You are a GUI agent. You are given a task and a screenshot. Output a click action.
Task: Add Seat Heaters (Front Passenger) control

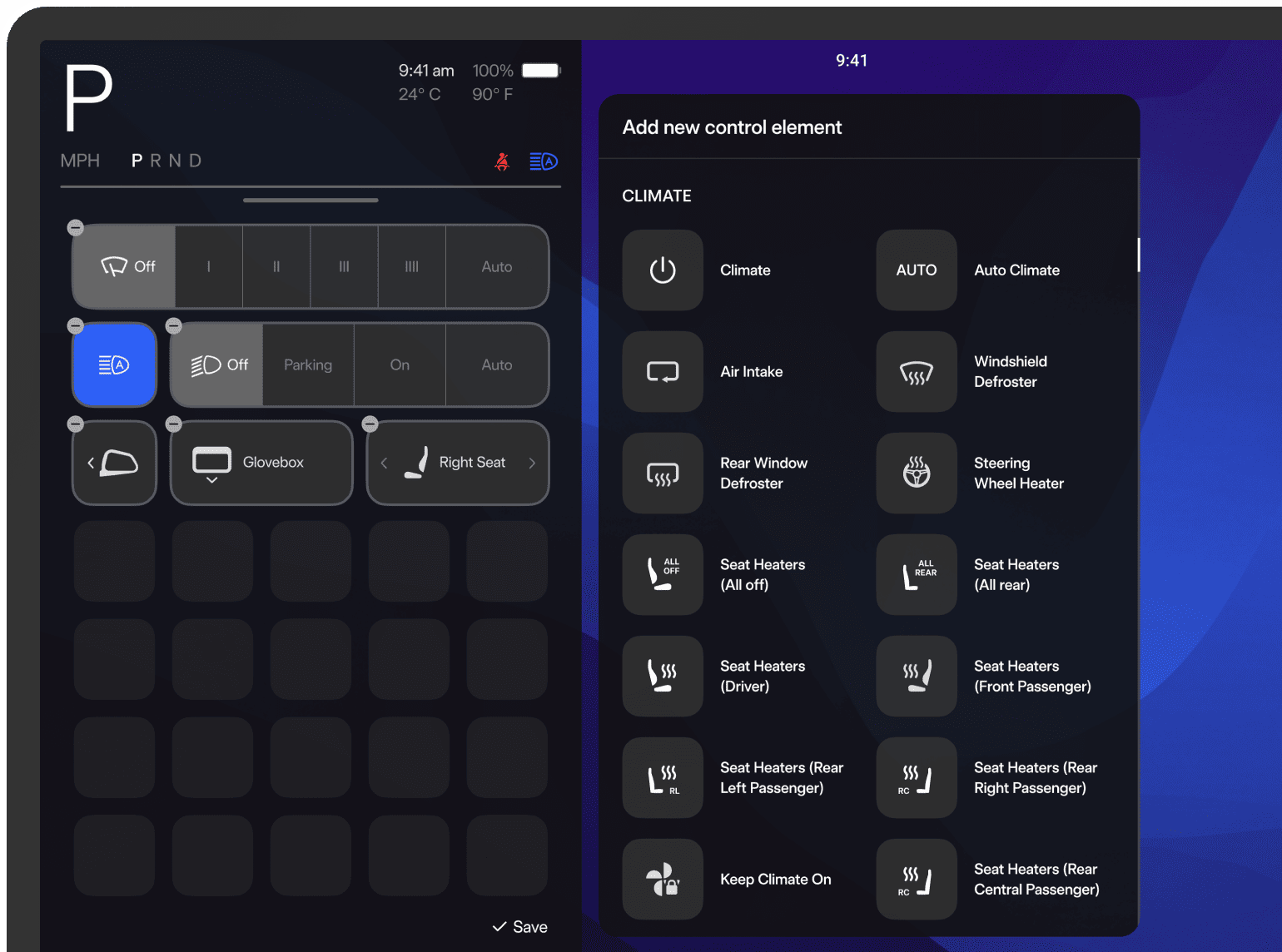(917, 677)
